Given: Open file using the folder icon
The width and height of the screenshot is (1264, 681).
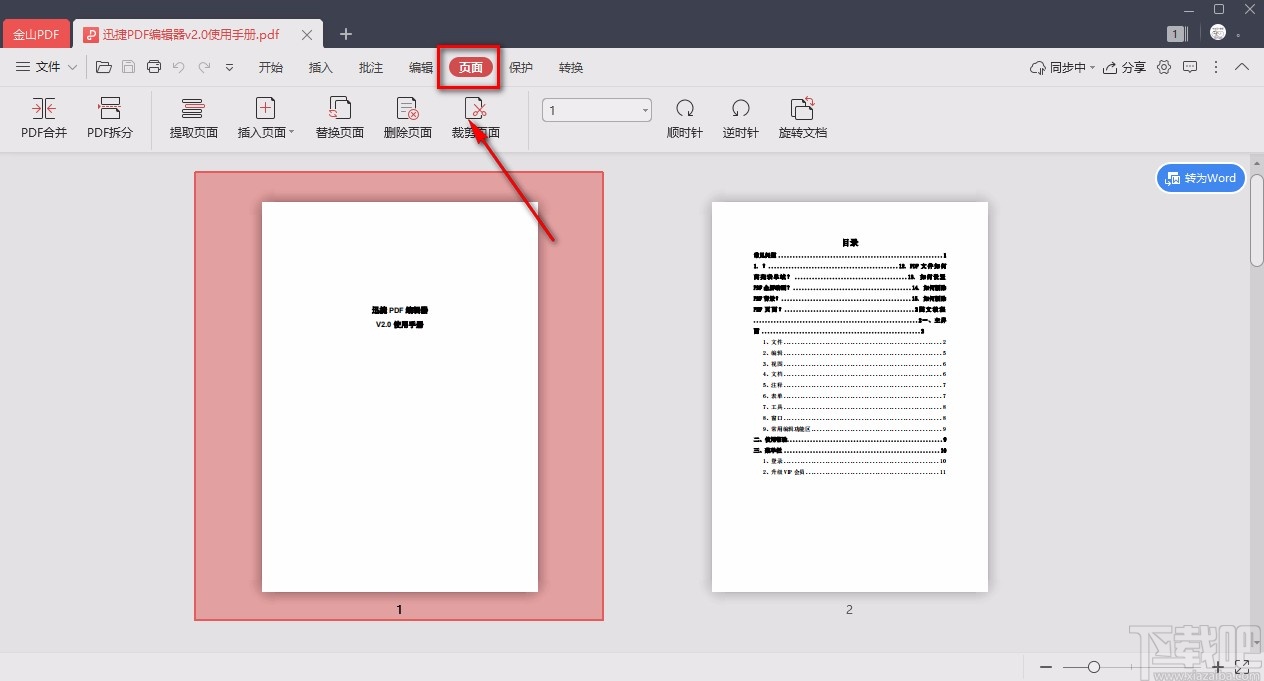Looking at the screenshot, I should click(x=104, y=67).
